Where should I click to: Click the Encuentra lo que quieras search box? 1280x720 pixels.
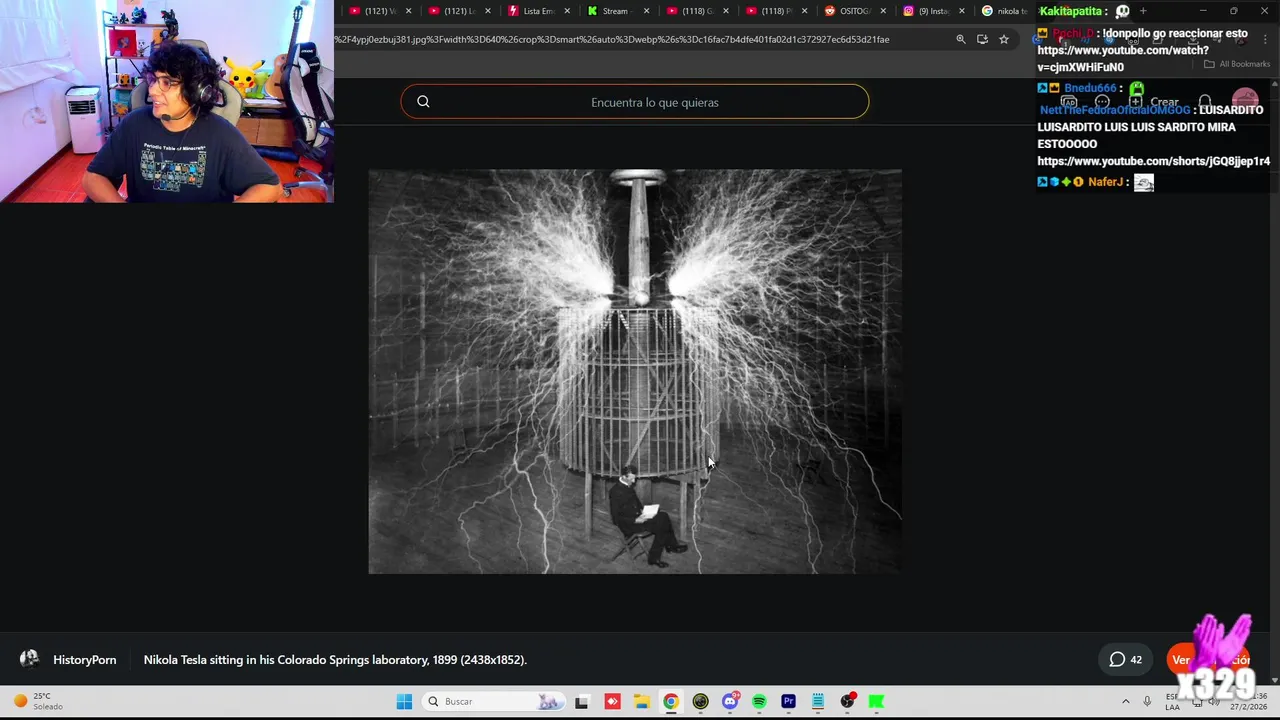pos(635,102)
